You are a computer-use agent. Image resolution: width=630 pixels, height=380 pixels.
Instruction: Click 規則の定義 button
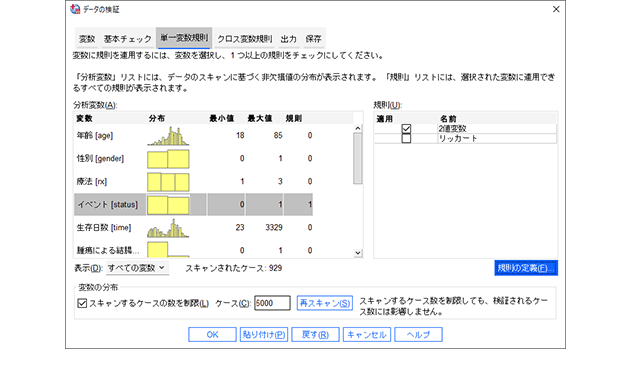coord(526,268)
